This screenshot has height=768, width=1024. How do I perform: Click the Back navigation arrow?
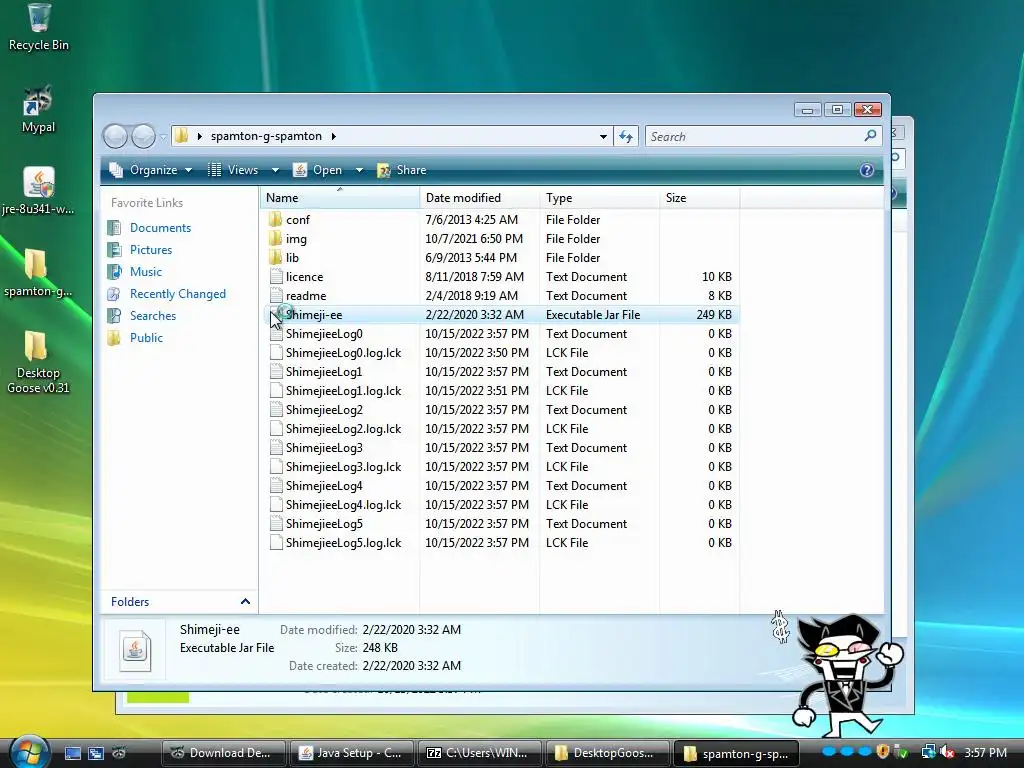pos(115,136)
